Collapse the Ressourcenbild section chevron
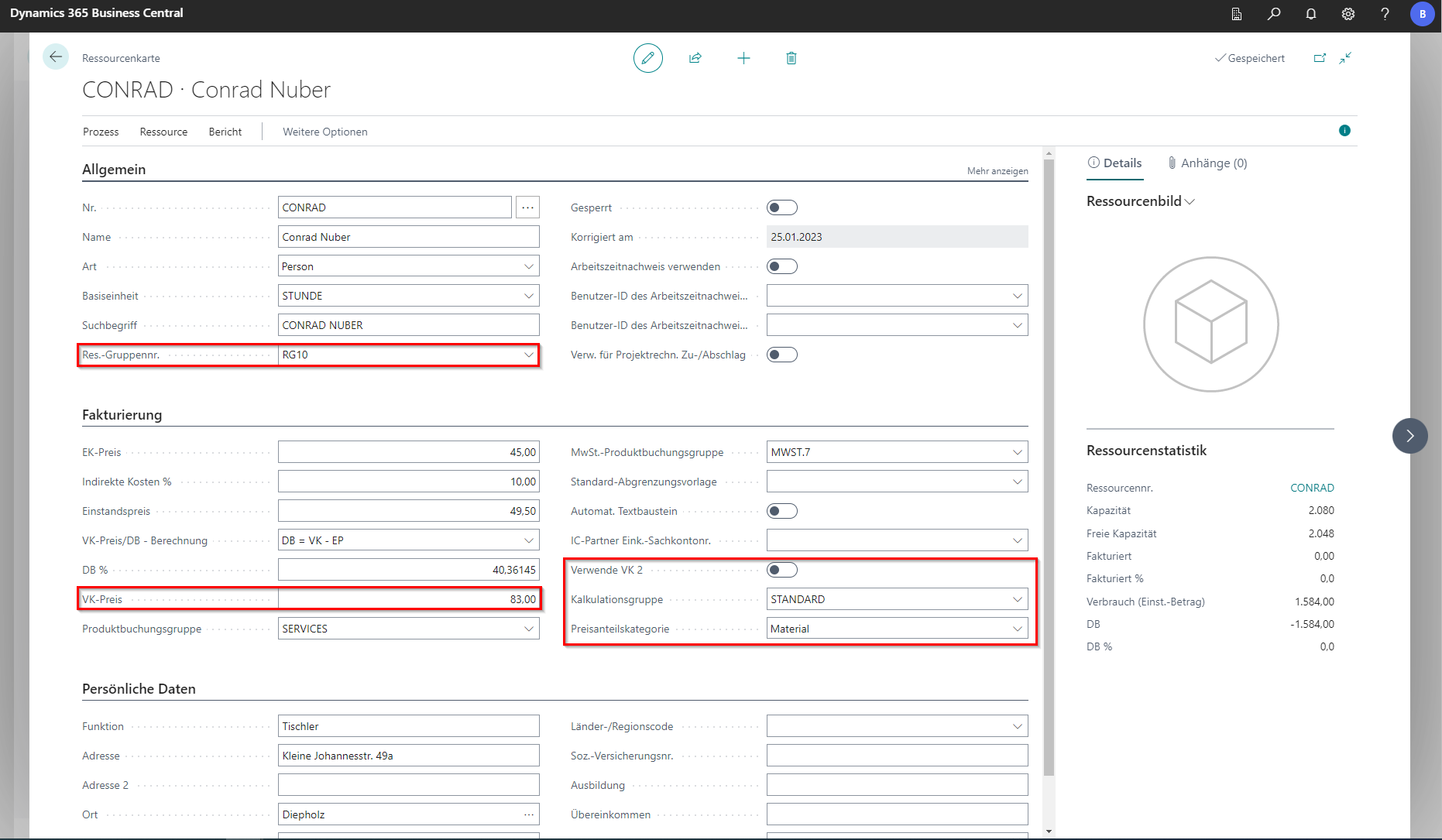 (x=1190, y=202)
